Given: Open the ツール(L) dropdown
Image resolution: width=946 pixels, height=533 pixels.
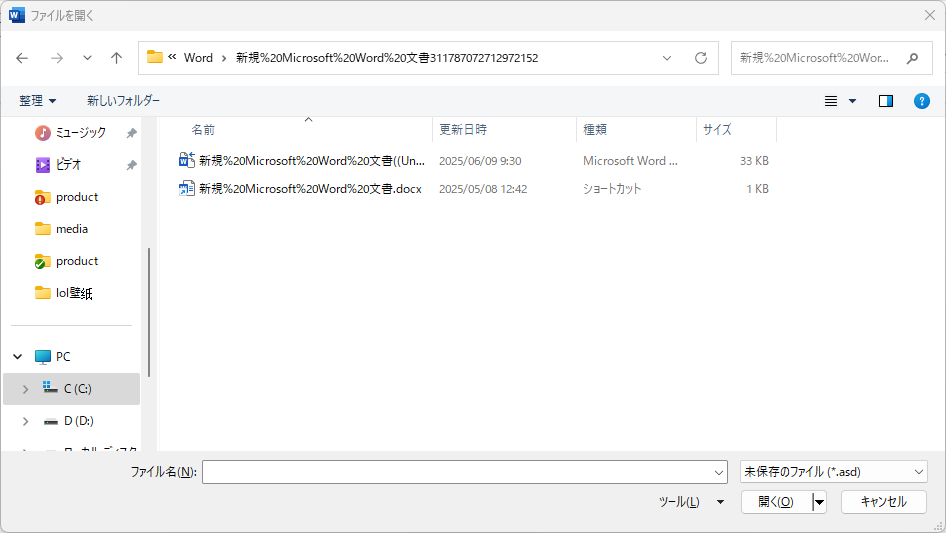Looking at the screenshot, I should pyautogui.click(x=691, y=502).
